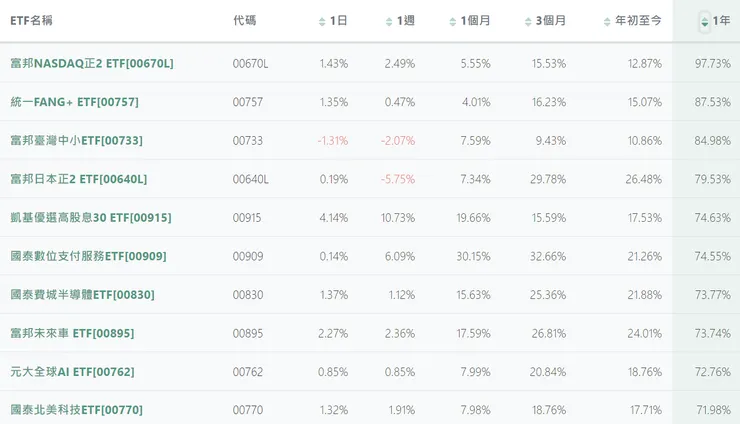Open the 元大全球AI ETF[00762] link
740x424 pixels.
[x=72, y=372]
